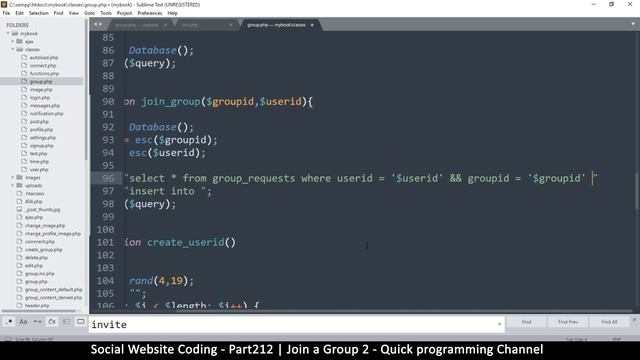
Task: Expand the images folder
Action: coord(13,178)
